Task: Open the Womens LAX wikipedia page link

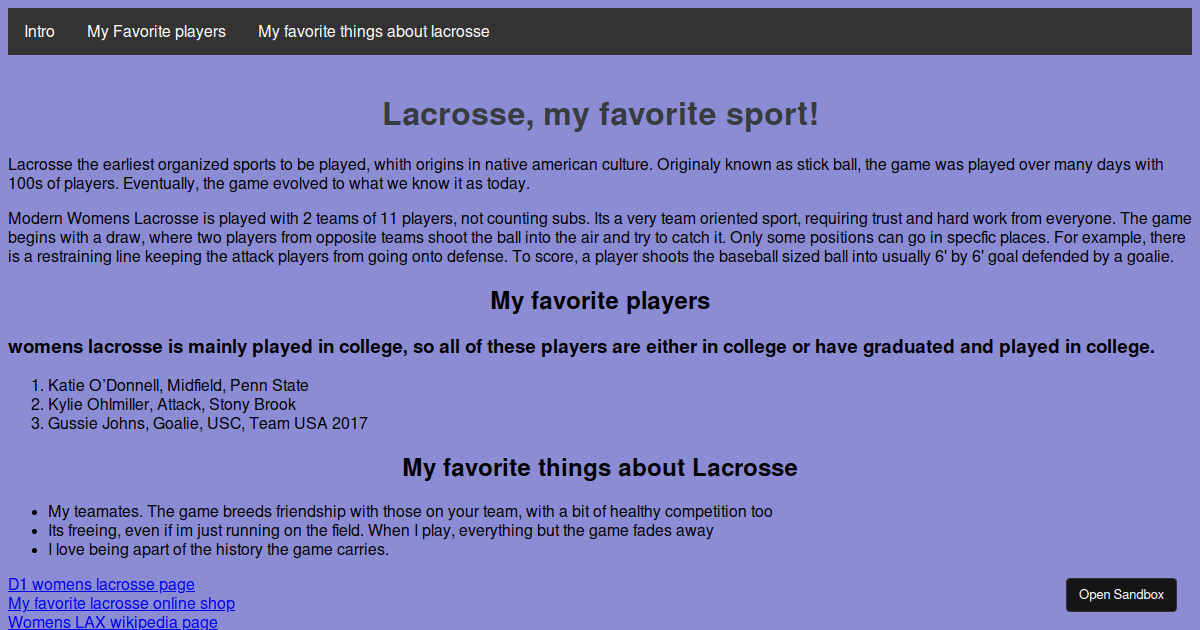Action: click(113, 621)
